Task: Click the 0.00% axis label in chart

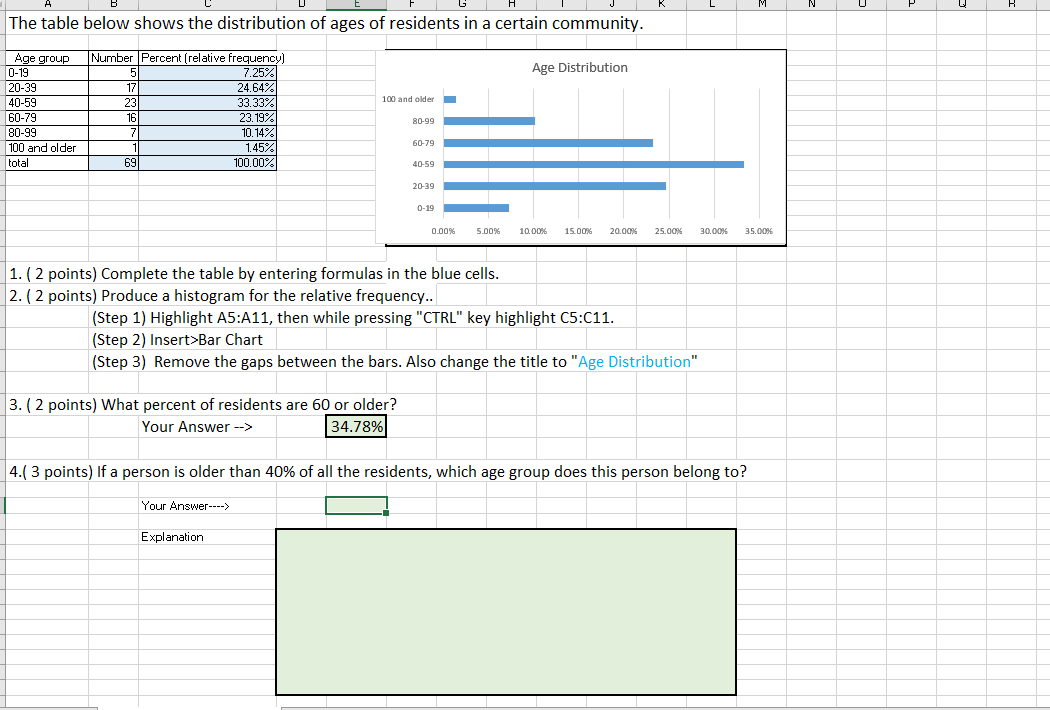Action: 443,231
